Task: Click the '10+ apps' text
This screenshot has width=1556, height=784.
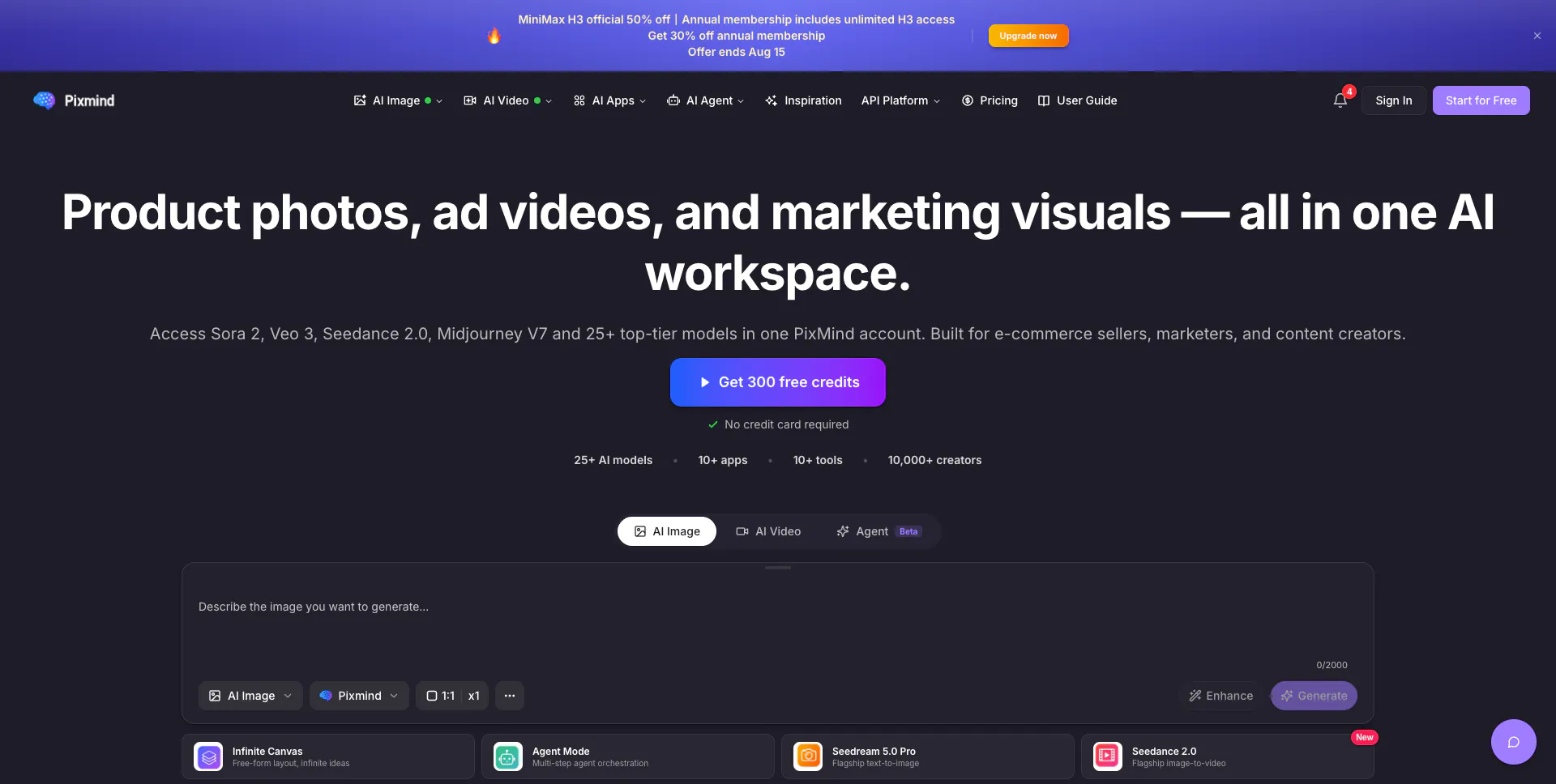Action: point(723,460)
